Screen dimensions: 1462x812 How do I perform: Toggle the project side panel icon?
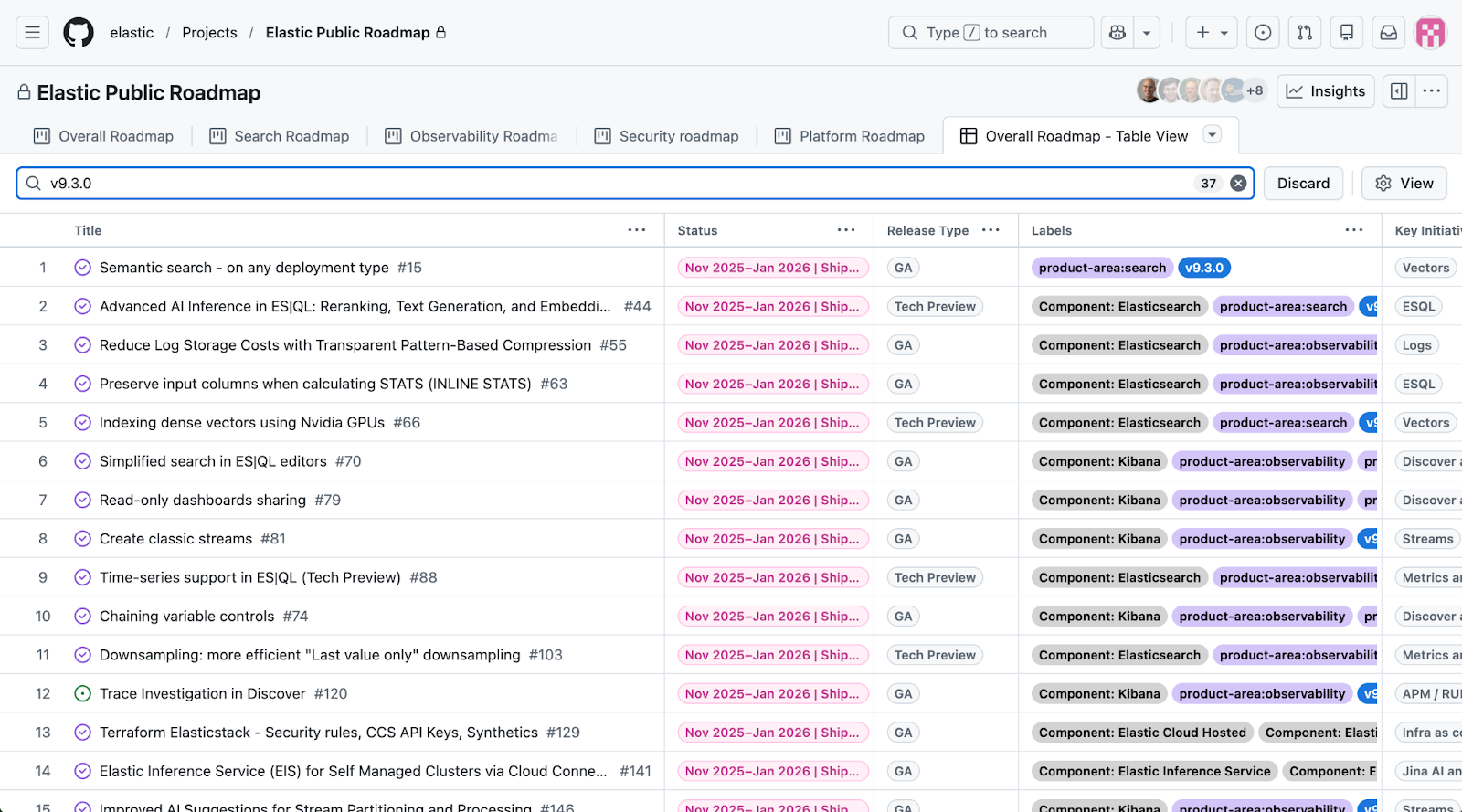click(1399, 91)
